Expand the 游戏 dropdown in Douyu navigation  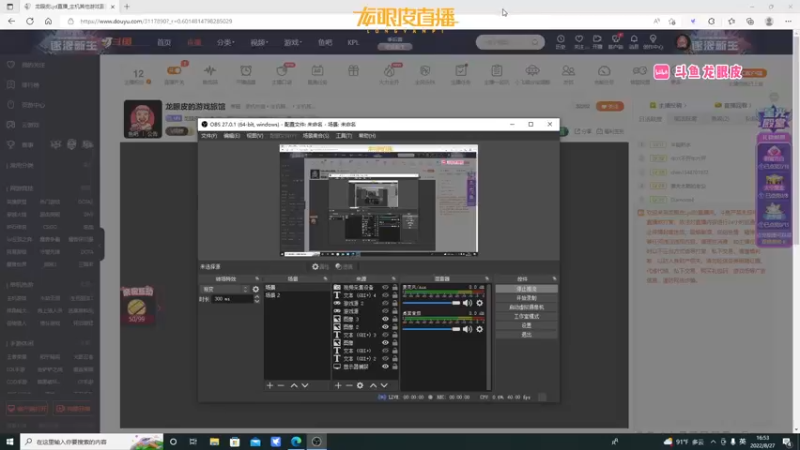click(293, 42)
